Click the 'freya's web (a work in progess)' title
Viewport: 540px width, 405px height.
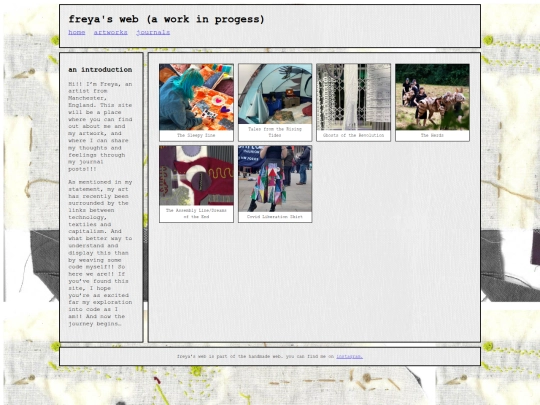pyautogui.click(x=166, y=19)
